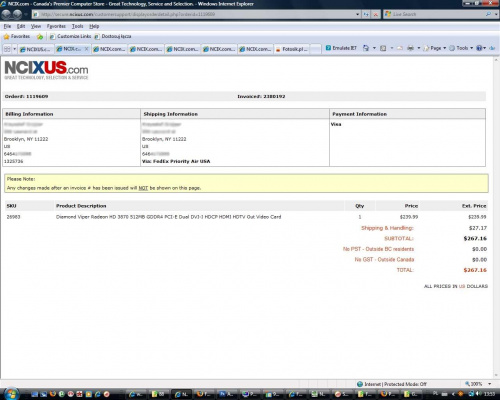Screen dimensions: 500x400
Task: Open the Edit menu
Action: point(21,26)
